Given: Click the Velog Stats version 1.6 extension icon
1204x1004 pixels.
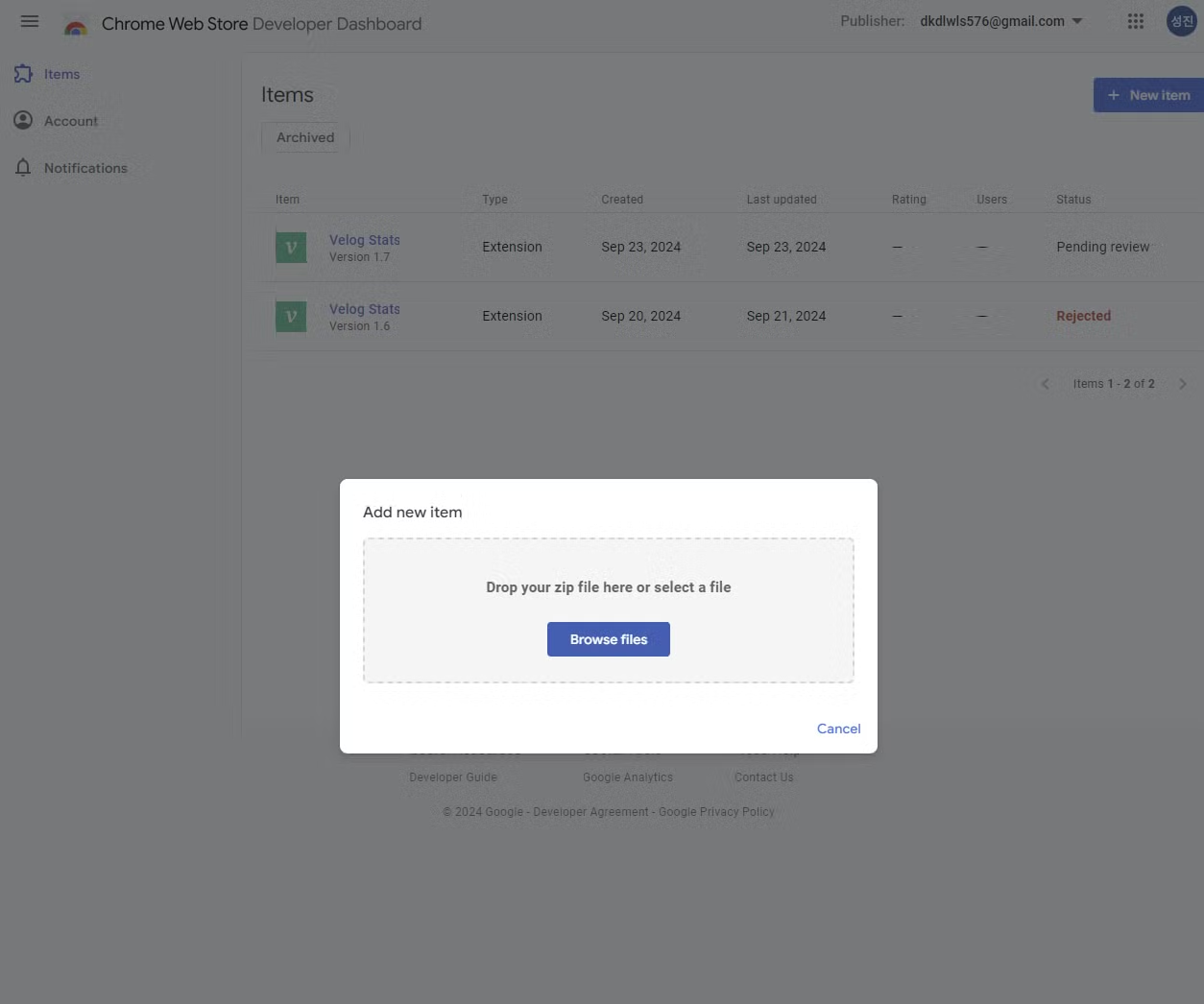Looking at the screenshot, I should pyautogui.click(x=291, y=316).
